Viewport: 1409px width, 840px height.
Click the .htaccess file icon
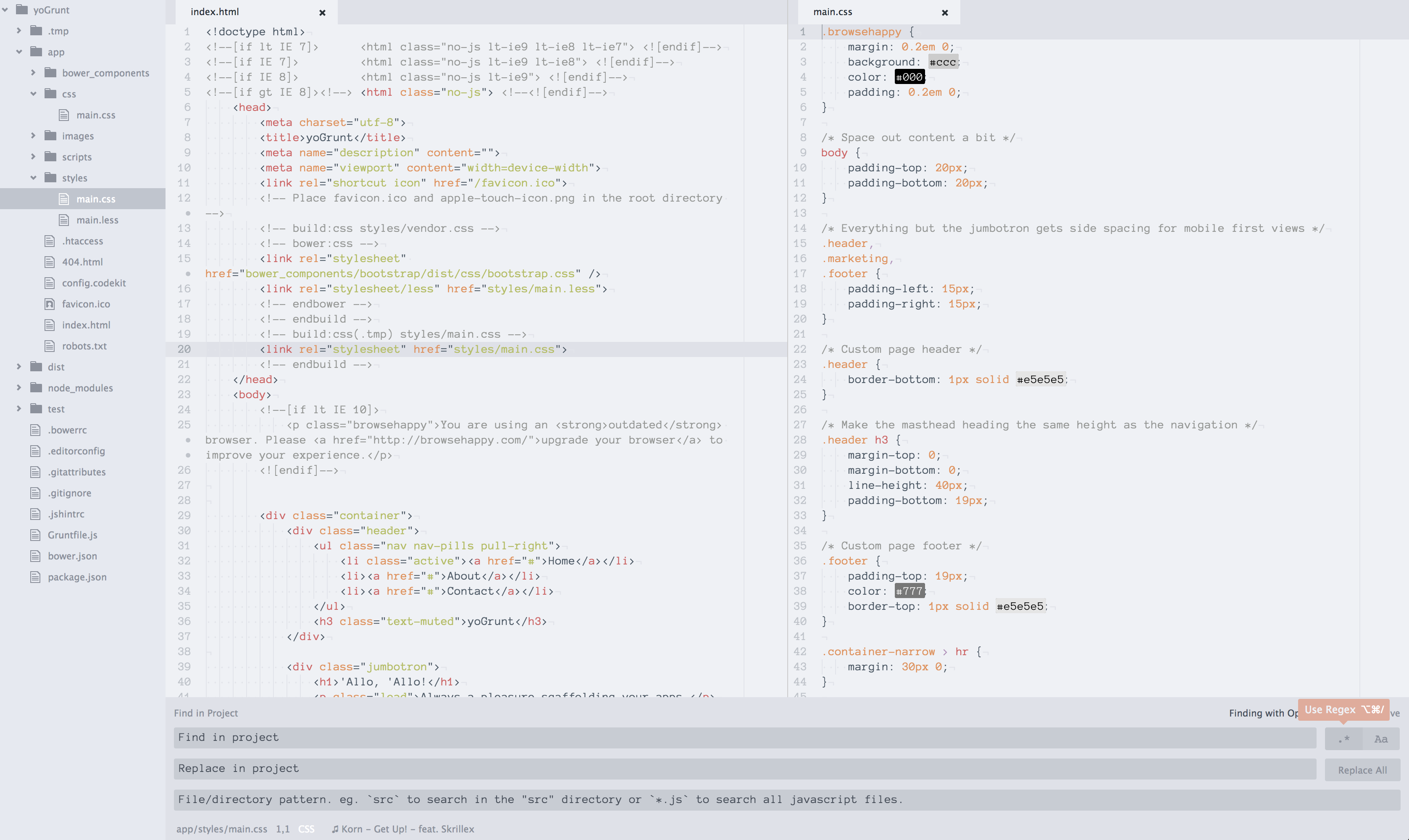50,241
